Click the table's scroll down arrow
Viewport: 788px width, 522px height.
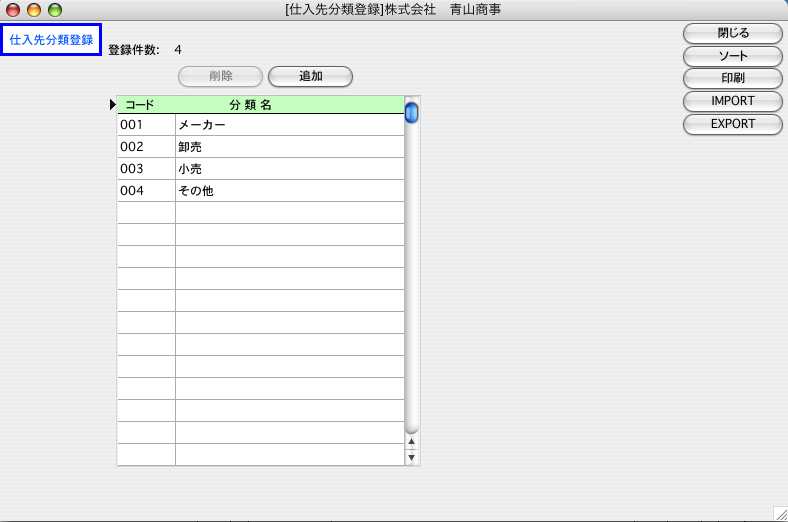click(411, 457)
